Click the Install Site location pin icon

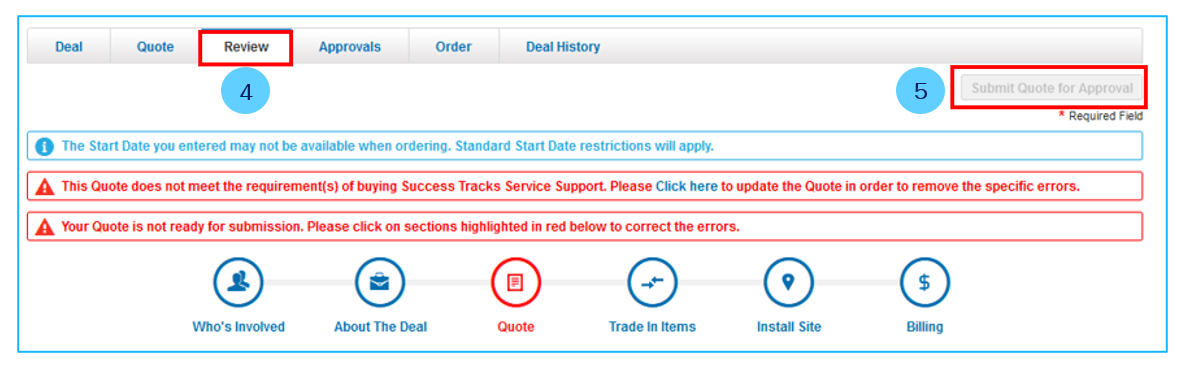(x=789, y=282)
